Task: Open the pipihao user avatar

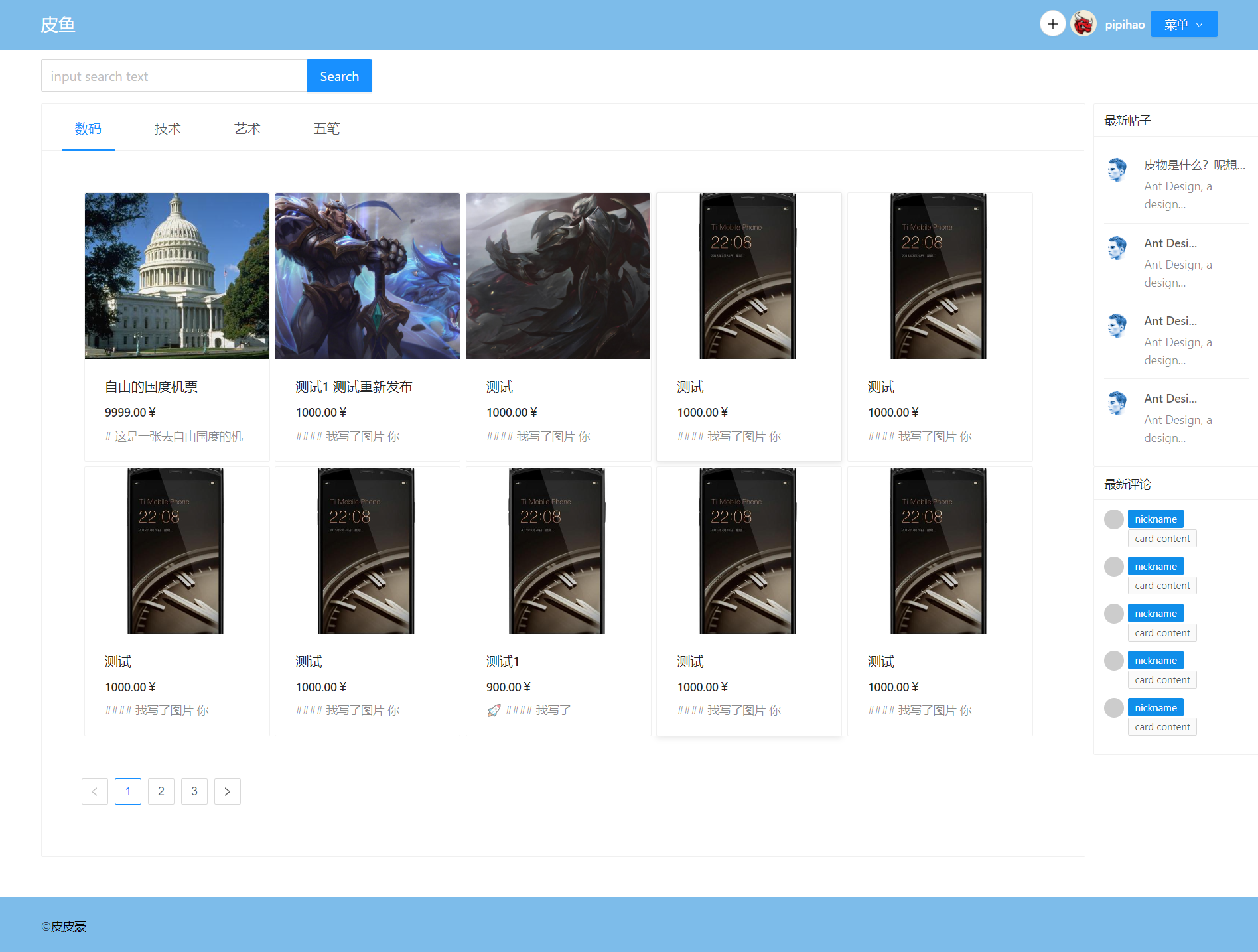Action: pos(1083,24)
